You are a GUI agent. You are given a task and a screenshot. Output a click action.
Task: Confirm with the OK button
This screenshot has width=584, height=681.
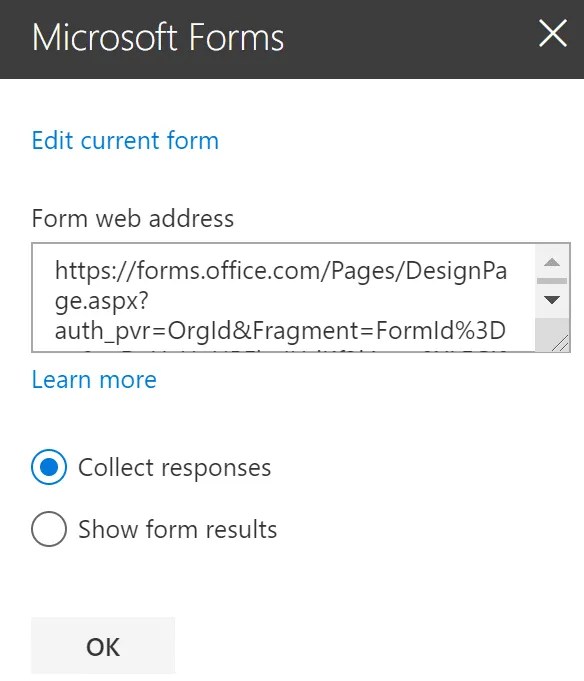pyautogui.click(x=103, y=646)
